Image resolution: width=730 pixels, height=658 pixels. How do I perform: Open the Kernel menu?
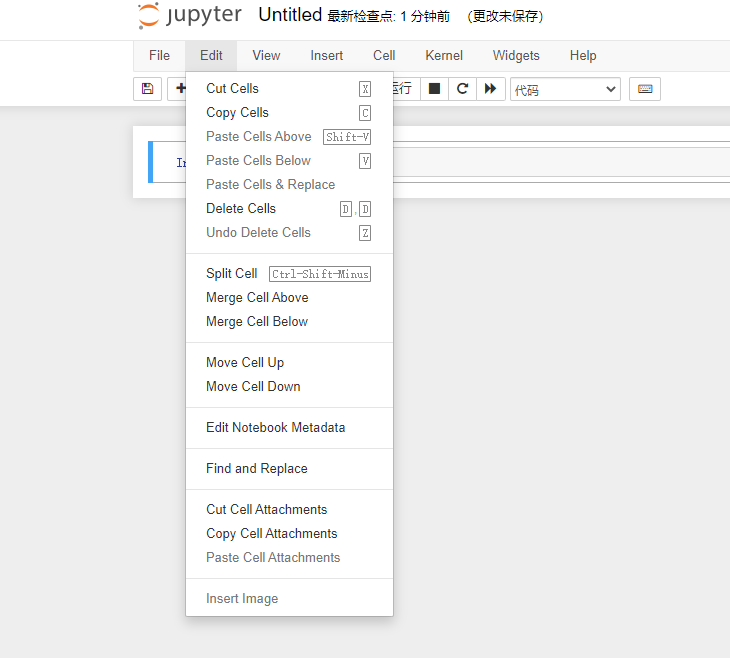pos(444,55)
